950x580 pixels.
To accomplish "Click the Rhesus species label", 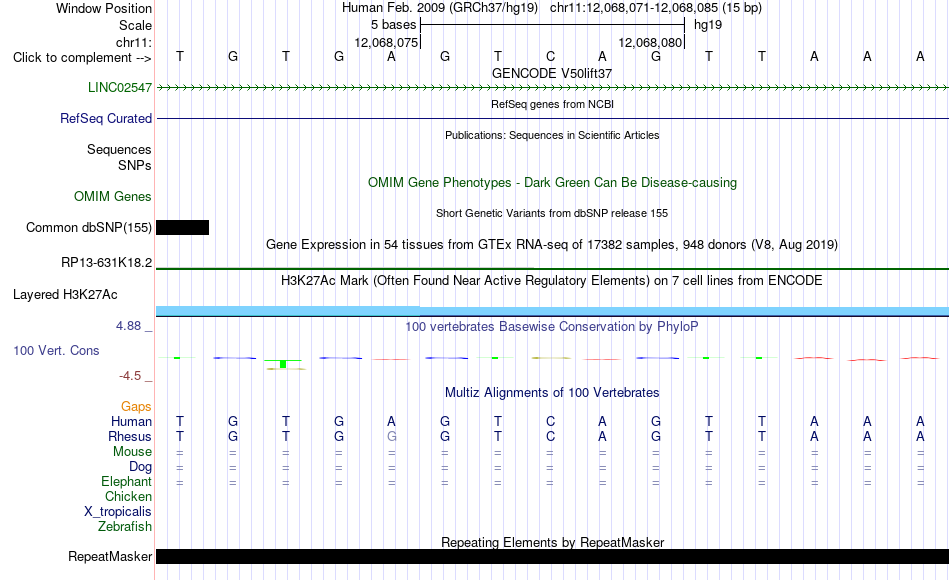I will 130,436.
